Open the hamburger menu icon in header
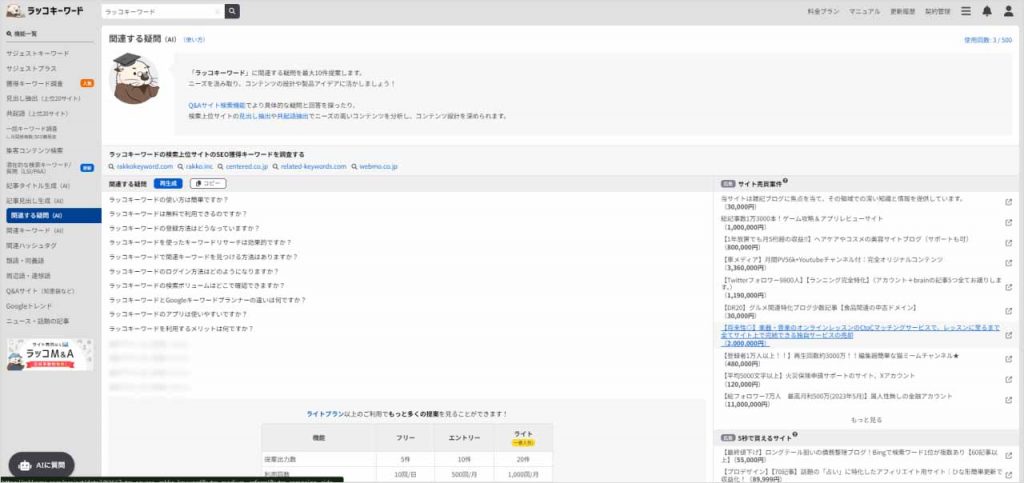The width and height of the screenshot is (1024, 483). point(966,11)
